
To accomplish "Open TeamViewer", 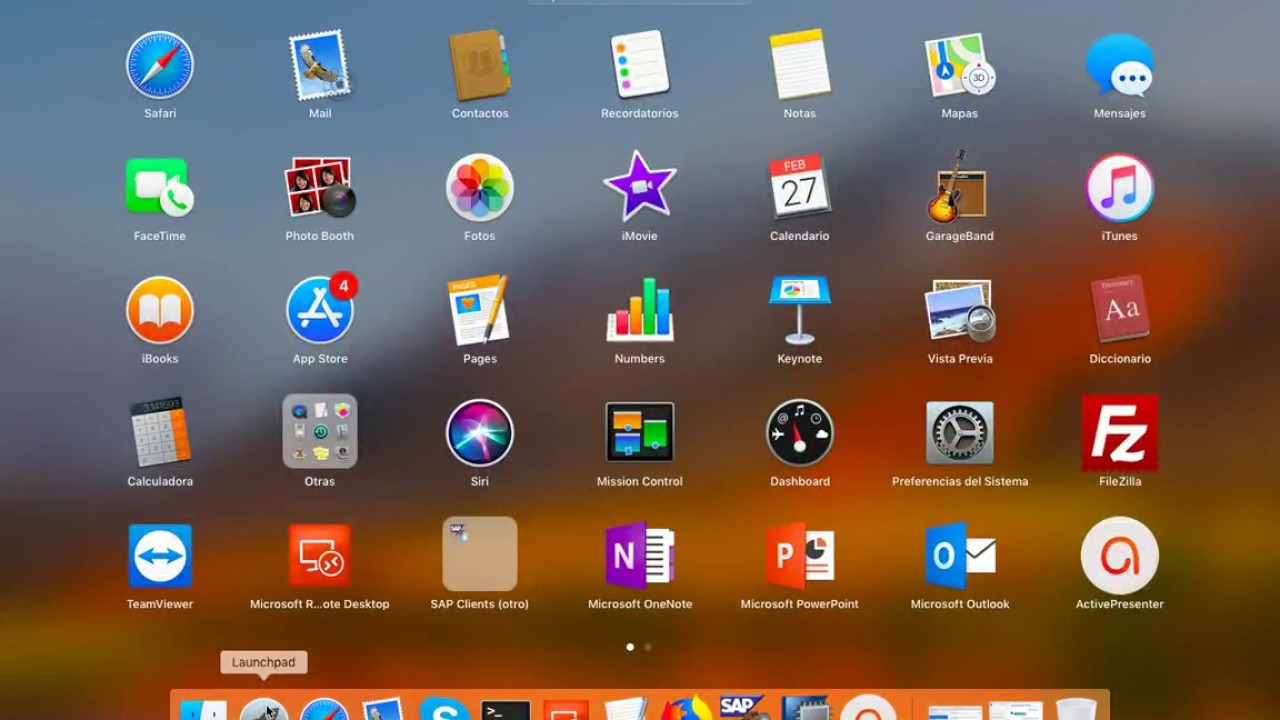I will (160, 555).
